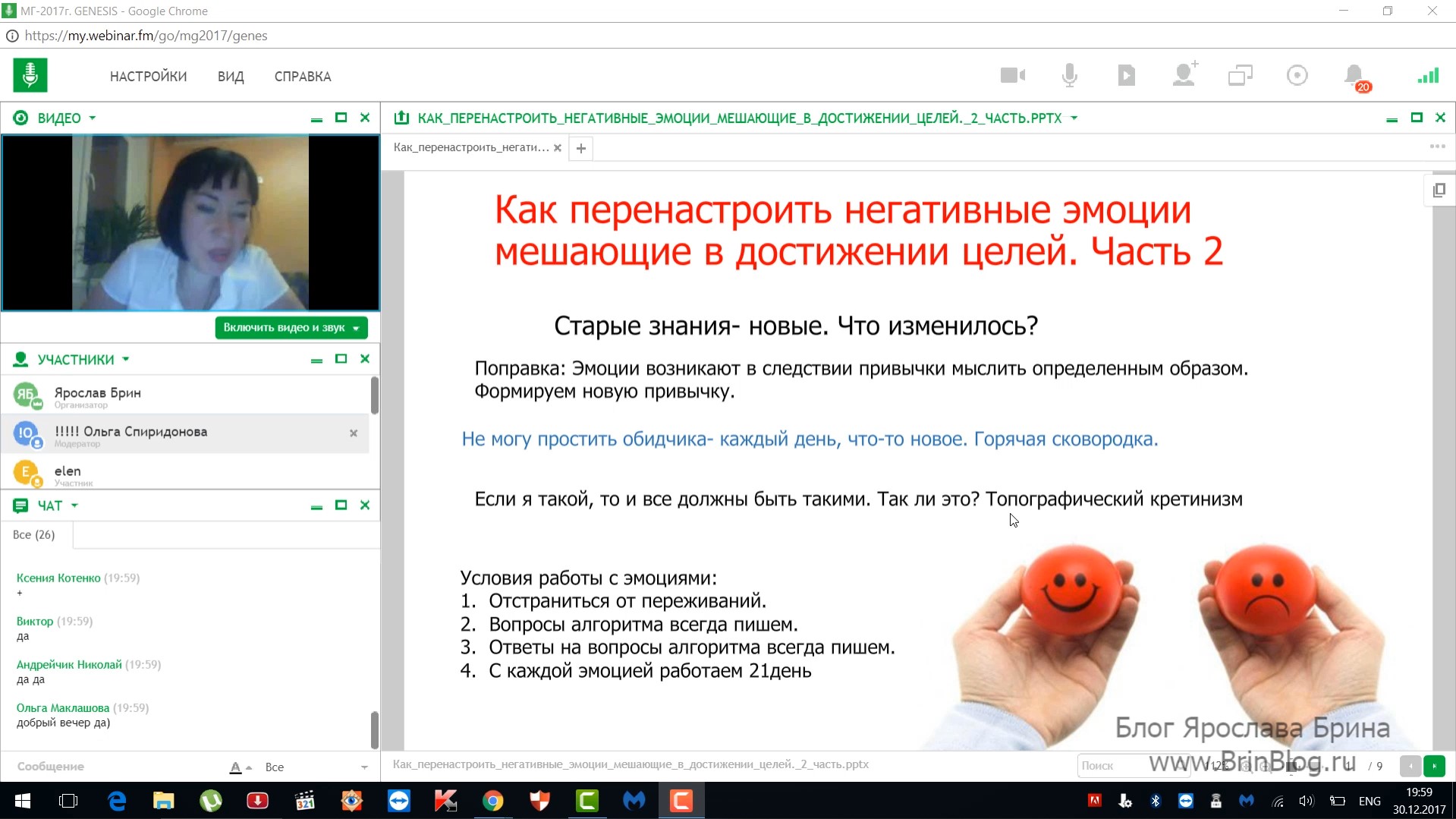Click the chat messages scrollbar
Viewport: 1456px width, 819px height.
[374, 729]
